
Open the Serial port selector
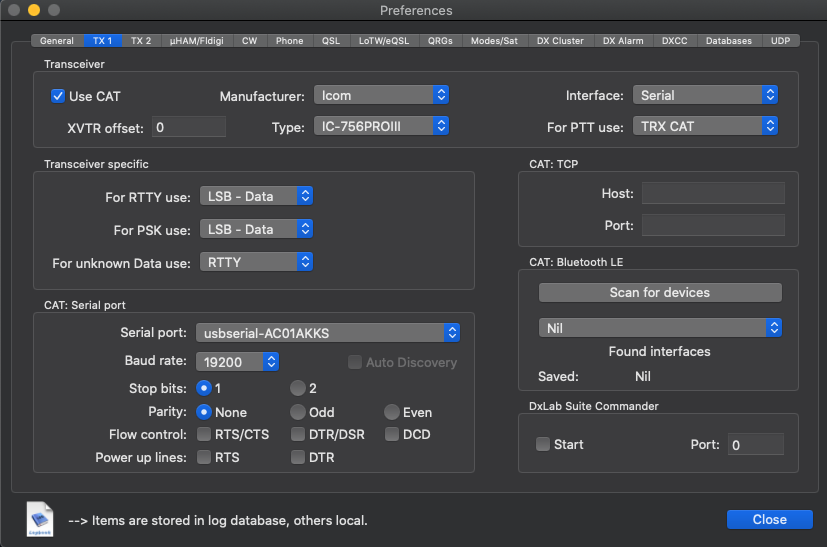coord(328,333)
